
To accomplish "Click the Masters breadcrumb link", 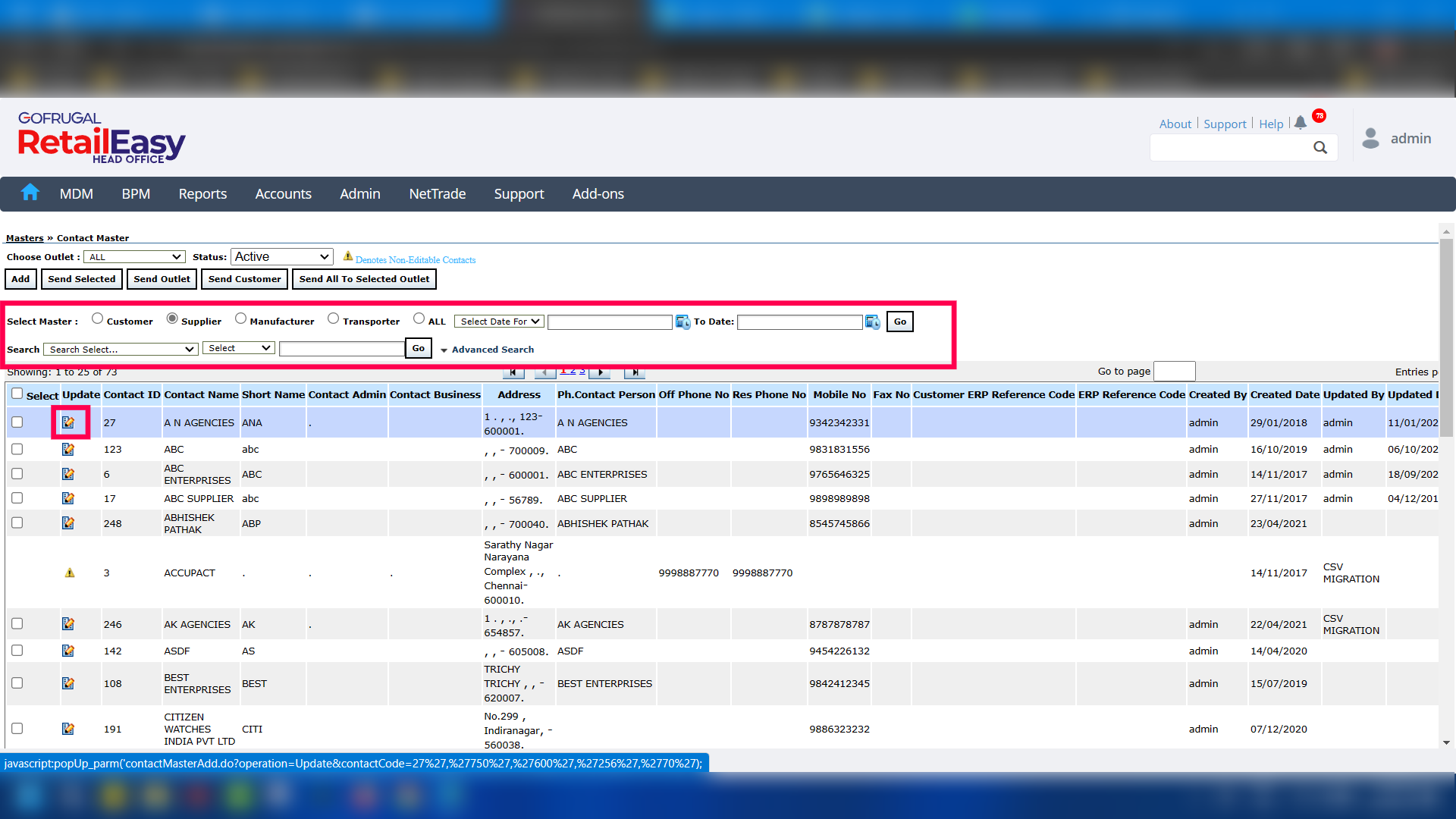I will tap(24, 238).
